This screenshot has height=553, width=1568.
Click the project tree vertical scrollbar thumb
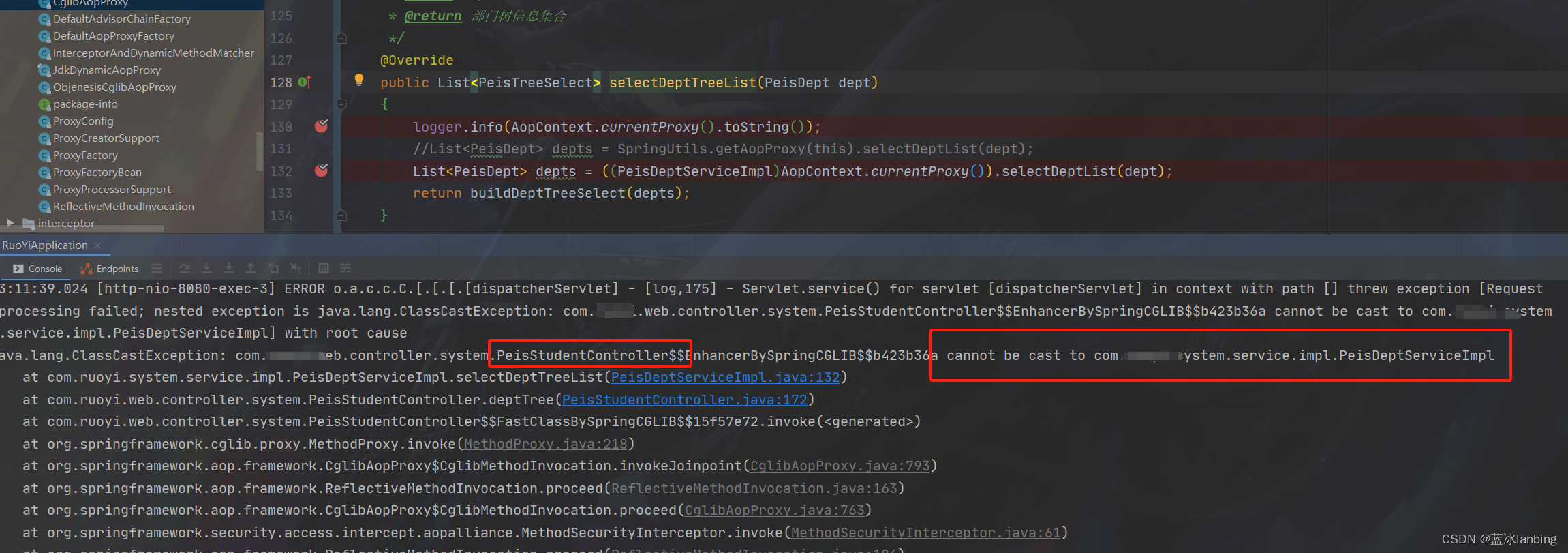pyautogui.click(x=259, y=151)
